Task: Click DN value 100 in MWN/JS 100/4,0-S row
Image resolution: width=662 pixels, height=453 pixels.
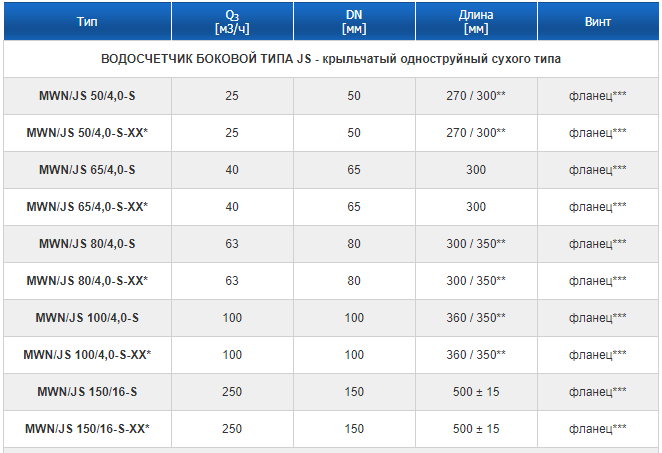Action: tap(354, 318)
